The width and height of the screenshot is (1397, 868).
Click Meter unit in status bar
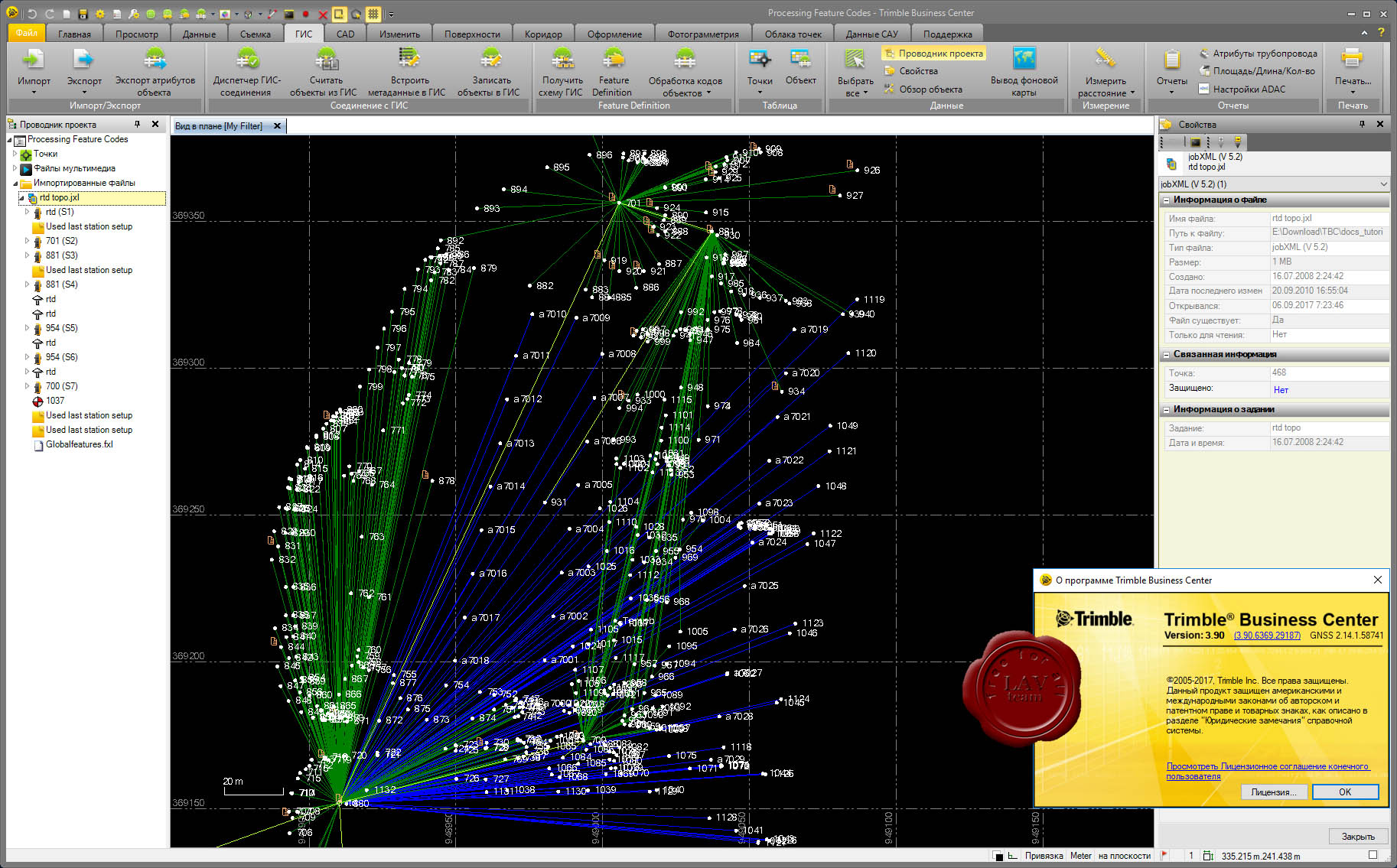[1080, 856]
